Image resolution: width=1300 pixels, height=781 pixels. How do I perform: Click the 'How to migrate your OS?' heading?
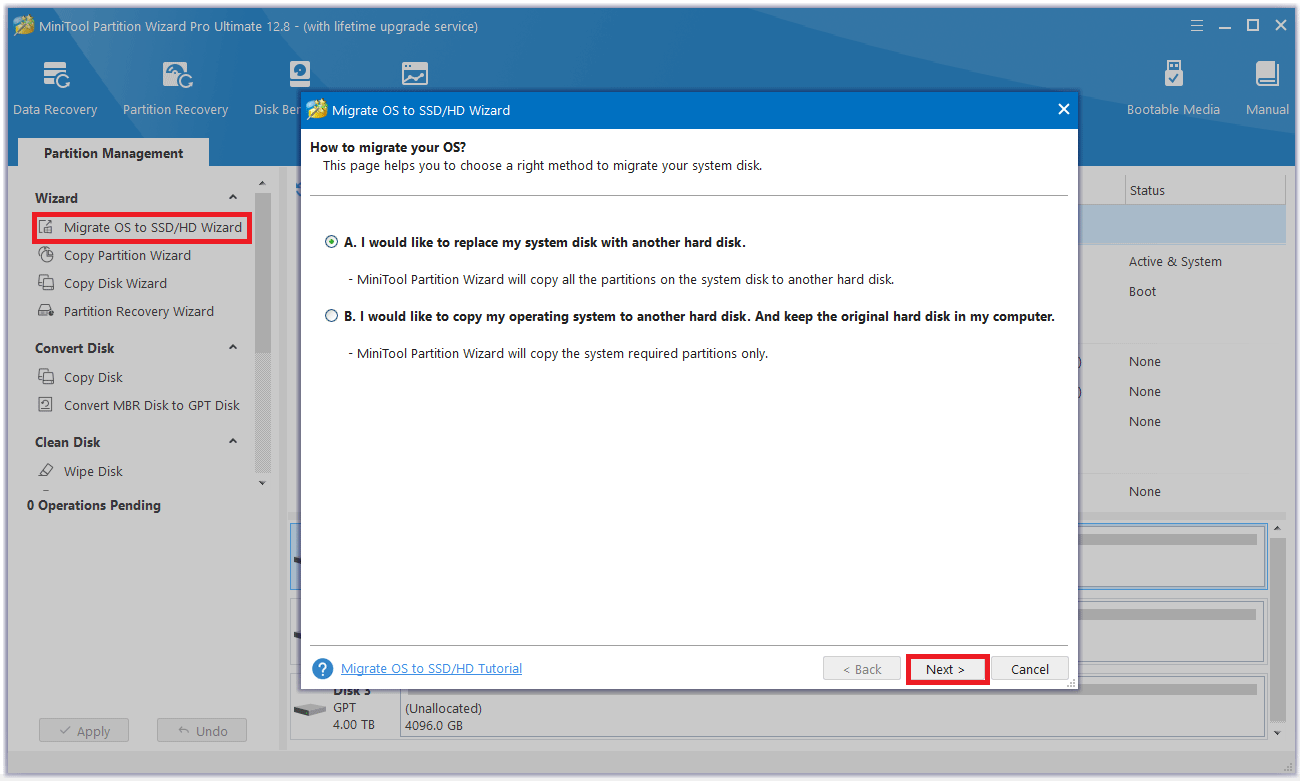coord(388,147)
